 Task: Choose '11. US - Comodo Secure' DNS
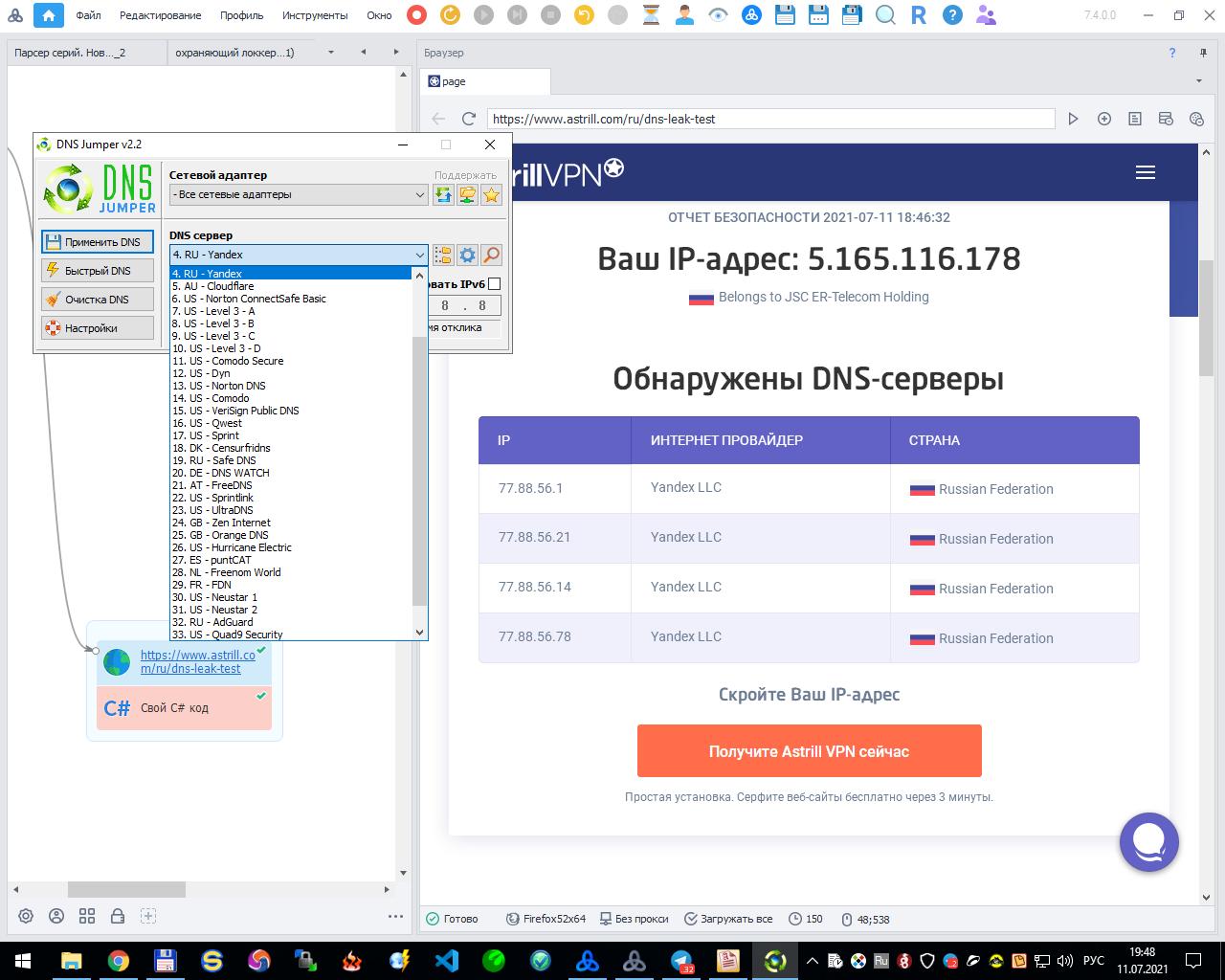point(291,361)
